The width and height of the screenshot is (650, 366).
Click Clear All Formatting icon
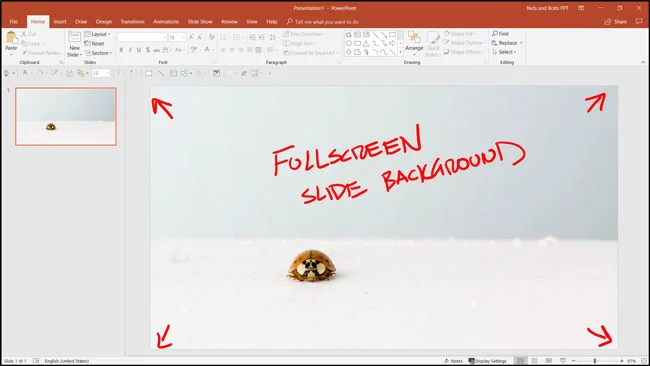point(211,37)
